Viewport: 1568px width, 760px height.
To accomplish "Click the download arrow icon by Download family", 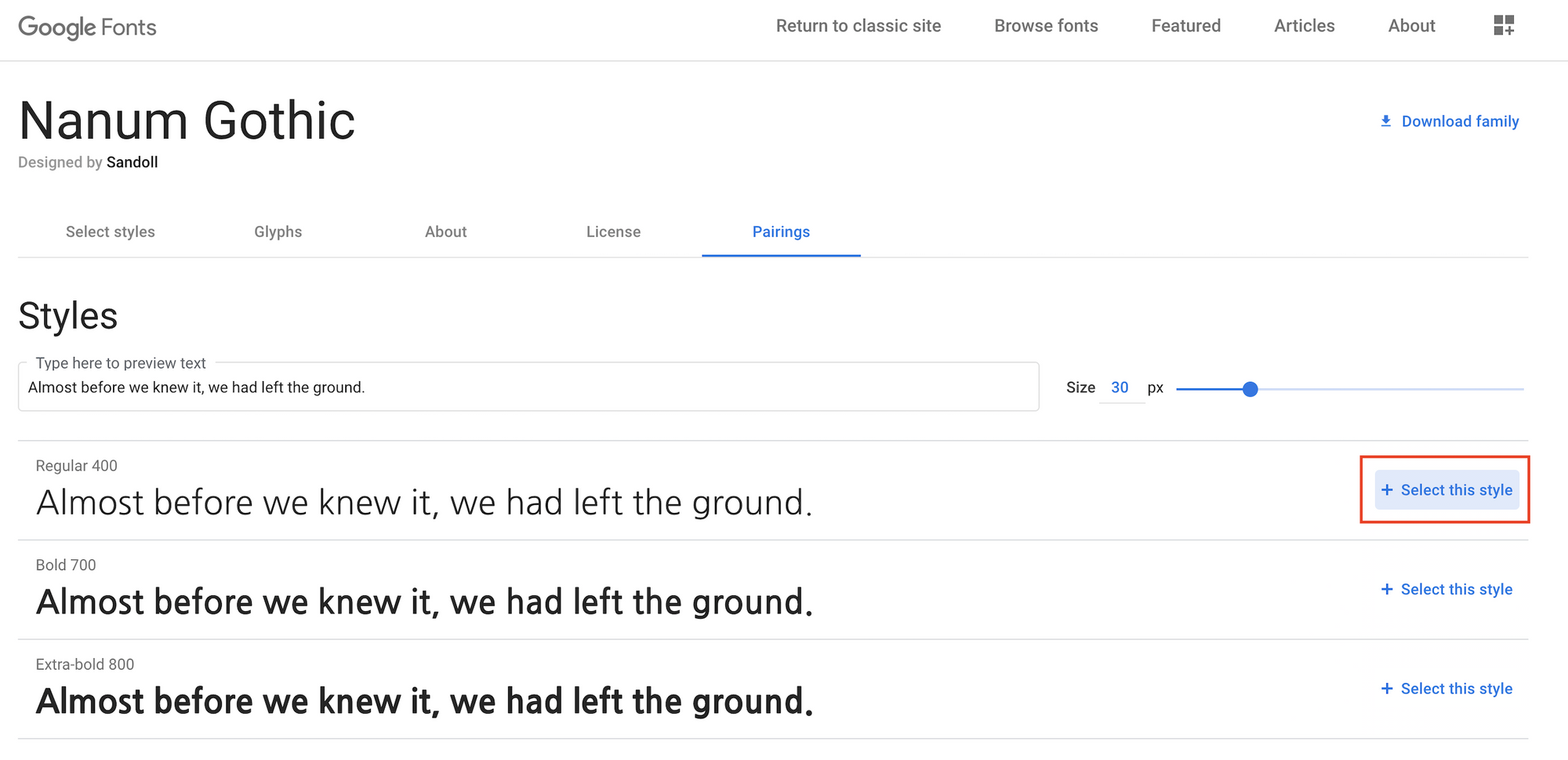I will [x=1386, y=121].
